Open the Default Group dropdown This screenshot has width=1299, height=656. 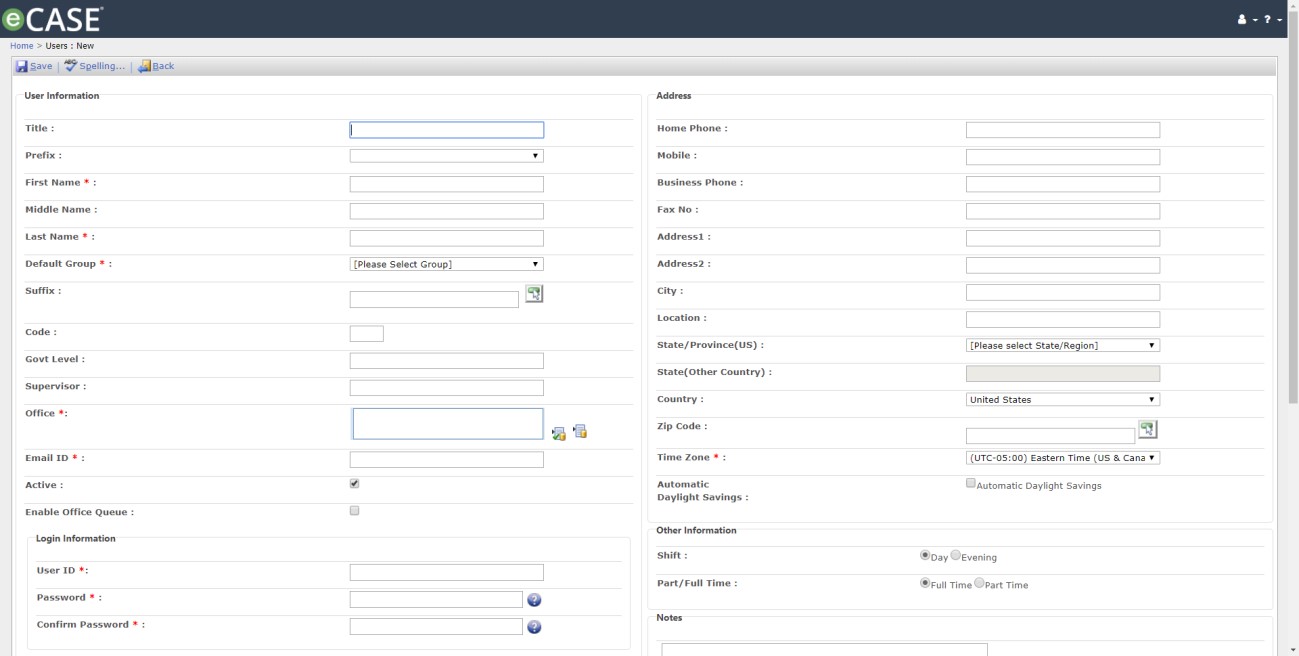tap(447, 264)
